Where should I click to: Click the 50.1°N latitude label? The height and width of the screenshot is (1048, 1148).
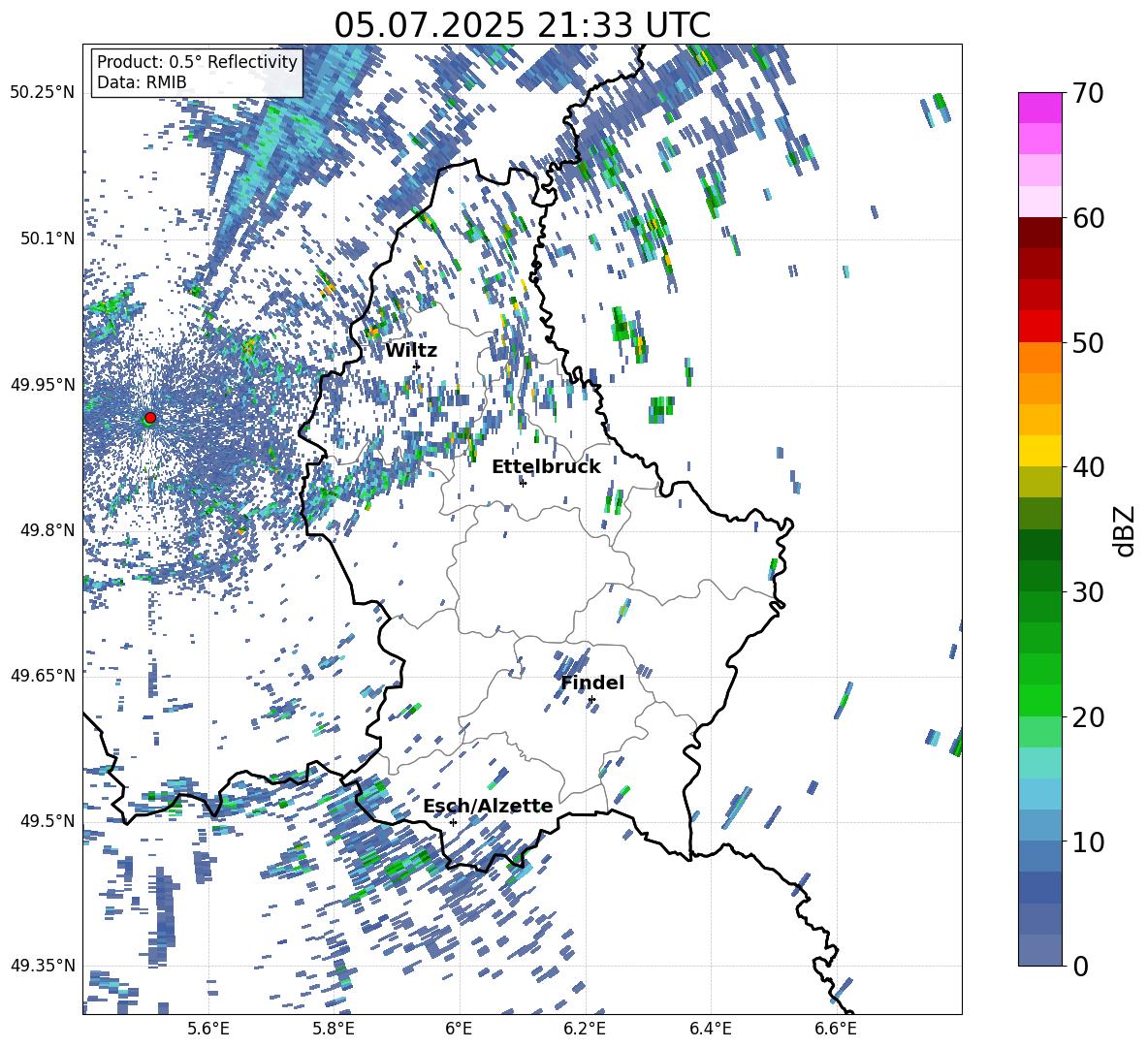(x=47, y=238)
